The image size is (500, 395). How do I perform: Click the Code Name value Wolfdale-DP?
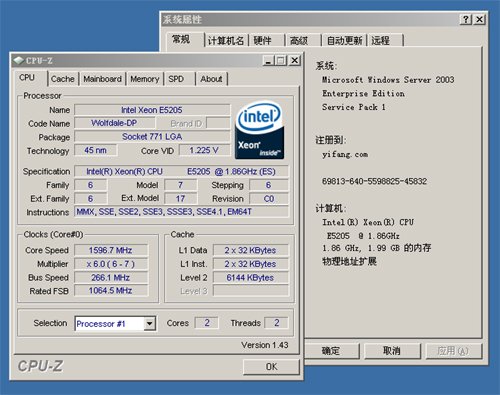[114, 123]
